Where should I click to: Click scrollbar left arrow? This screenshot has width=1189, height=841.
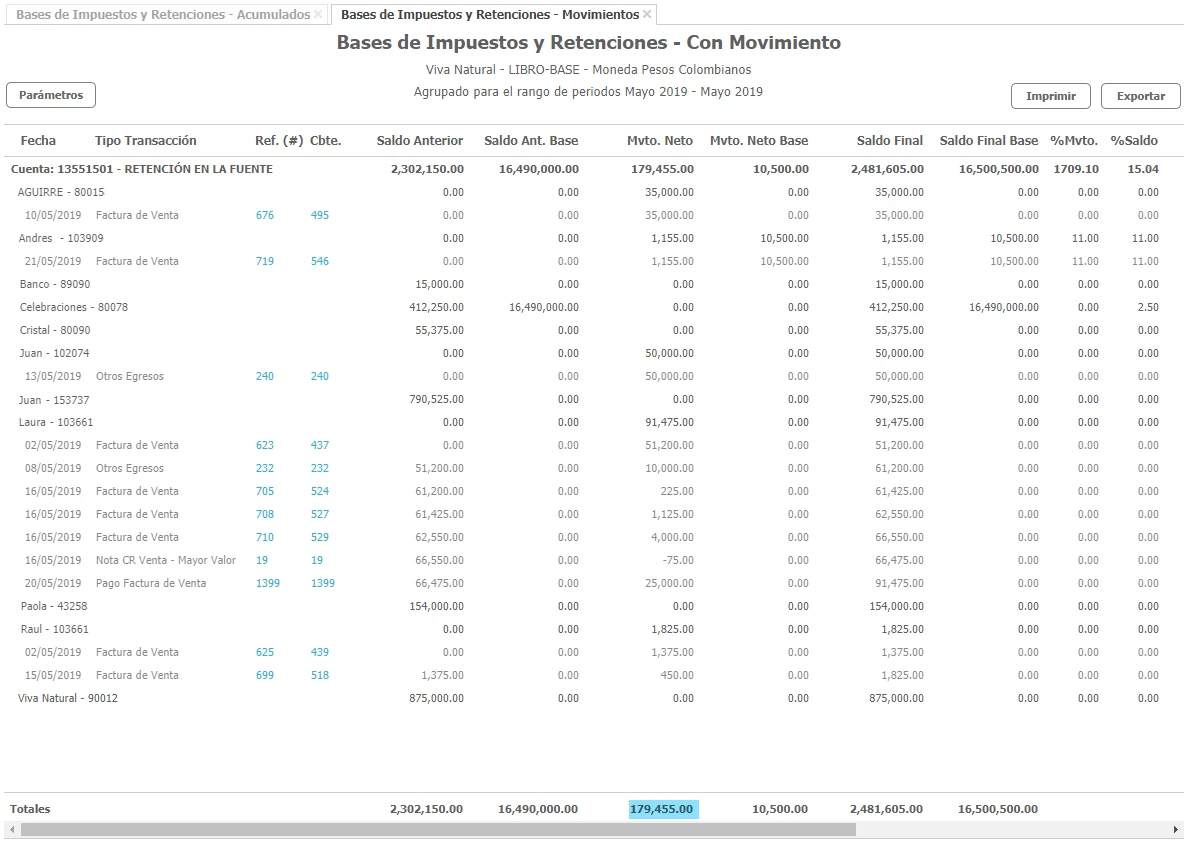(x=11, y=830)
